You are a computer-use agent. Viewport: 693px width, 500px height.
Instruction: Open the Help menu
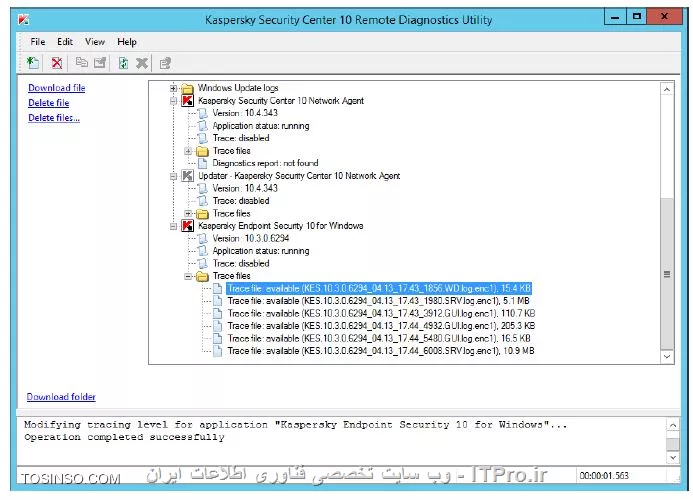(127, 42)
